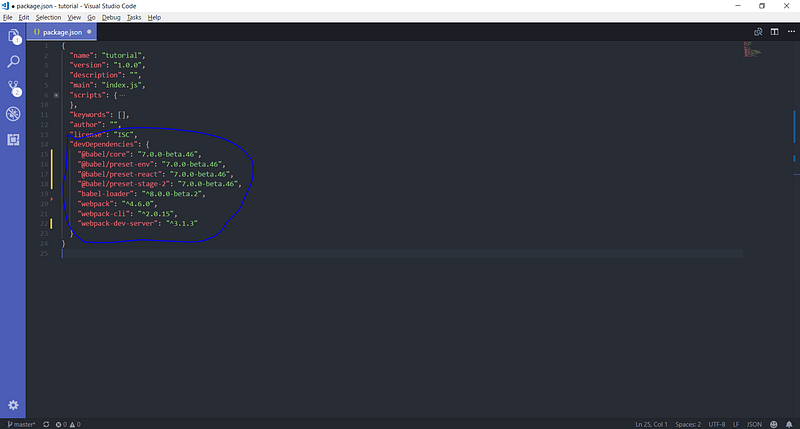Open the Debug view in activity bar
The height and width of the screenshot is (429, 800).
click(x=13, y=114)
